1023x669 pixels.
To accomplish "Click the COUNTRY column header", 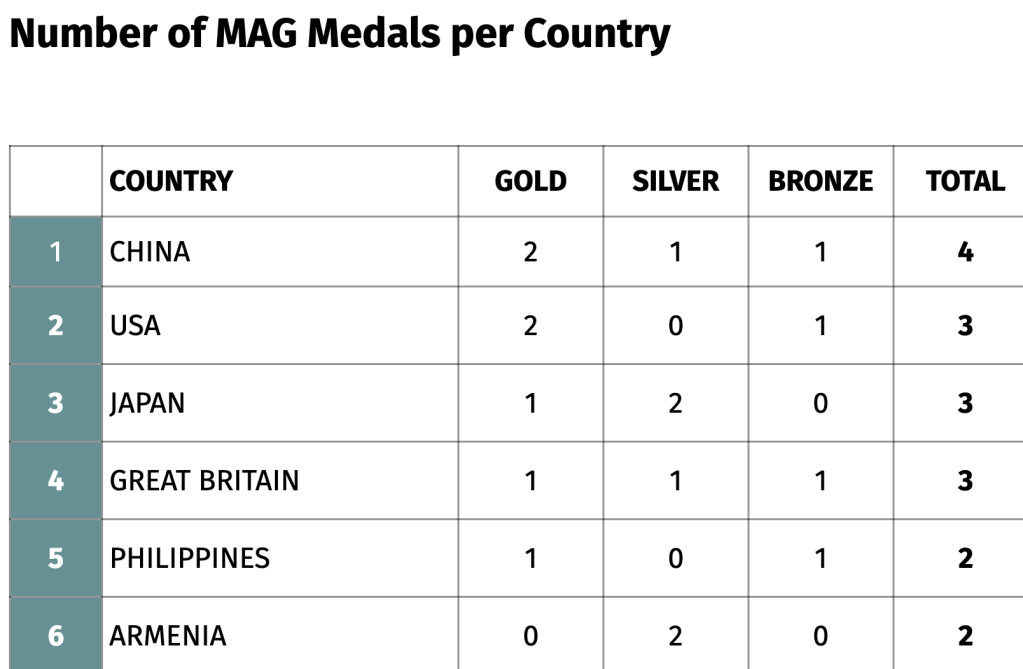I will click(171, 181).
